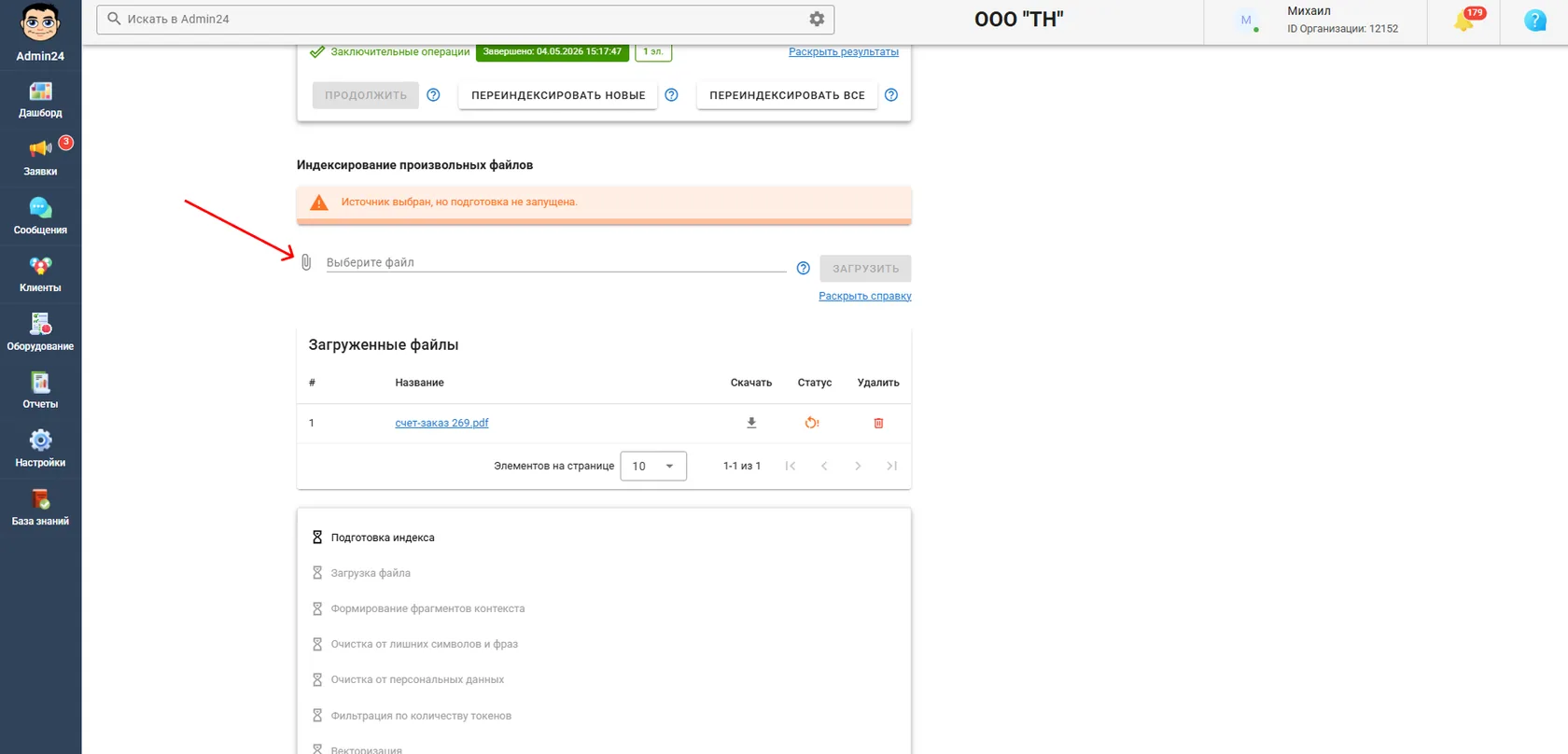
Task: Delete the uploaded file with the trash icon
Action: pos(878,423)
